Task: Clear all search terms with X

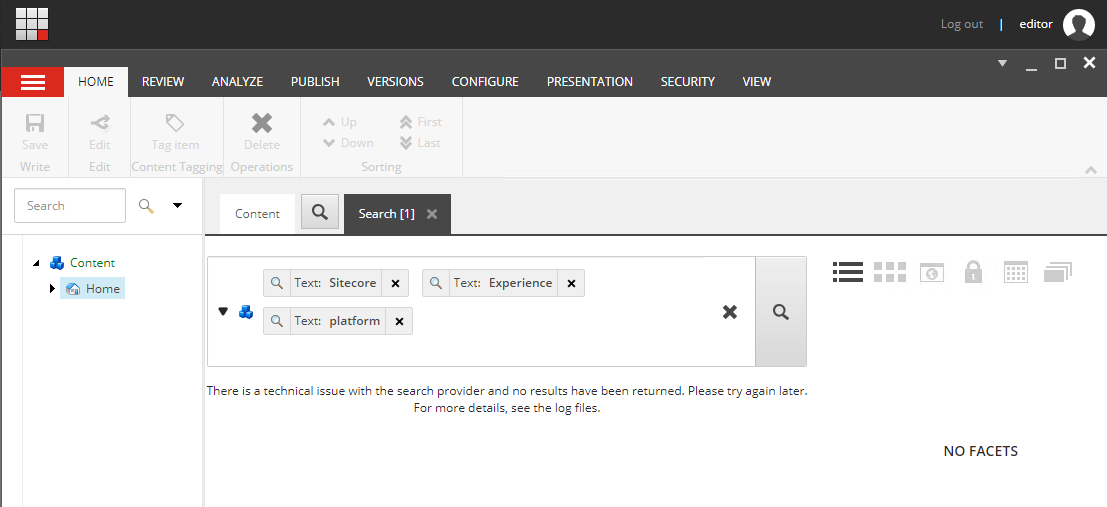Action: (730, 312)
